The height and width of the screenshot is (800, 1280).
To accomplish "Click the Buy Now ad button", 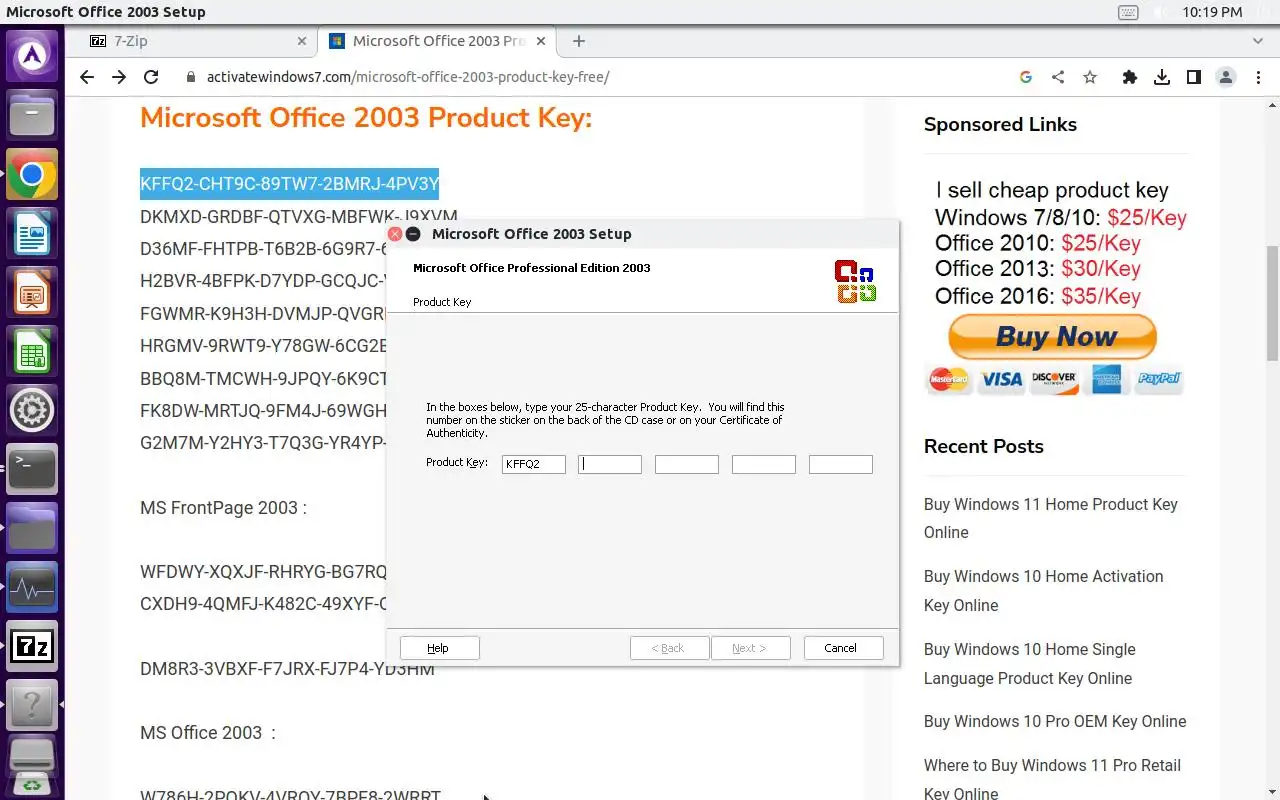I will pos(1052,337).
